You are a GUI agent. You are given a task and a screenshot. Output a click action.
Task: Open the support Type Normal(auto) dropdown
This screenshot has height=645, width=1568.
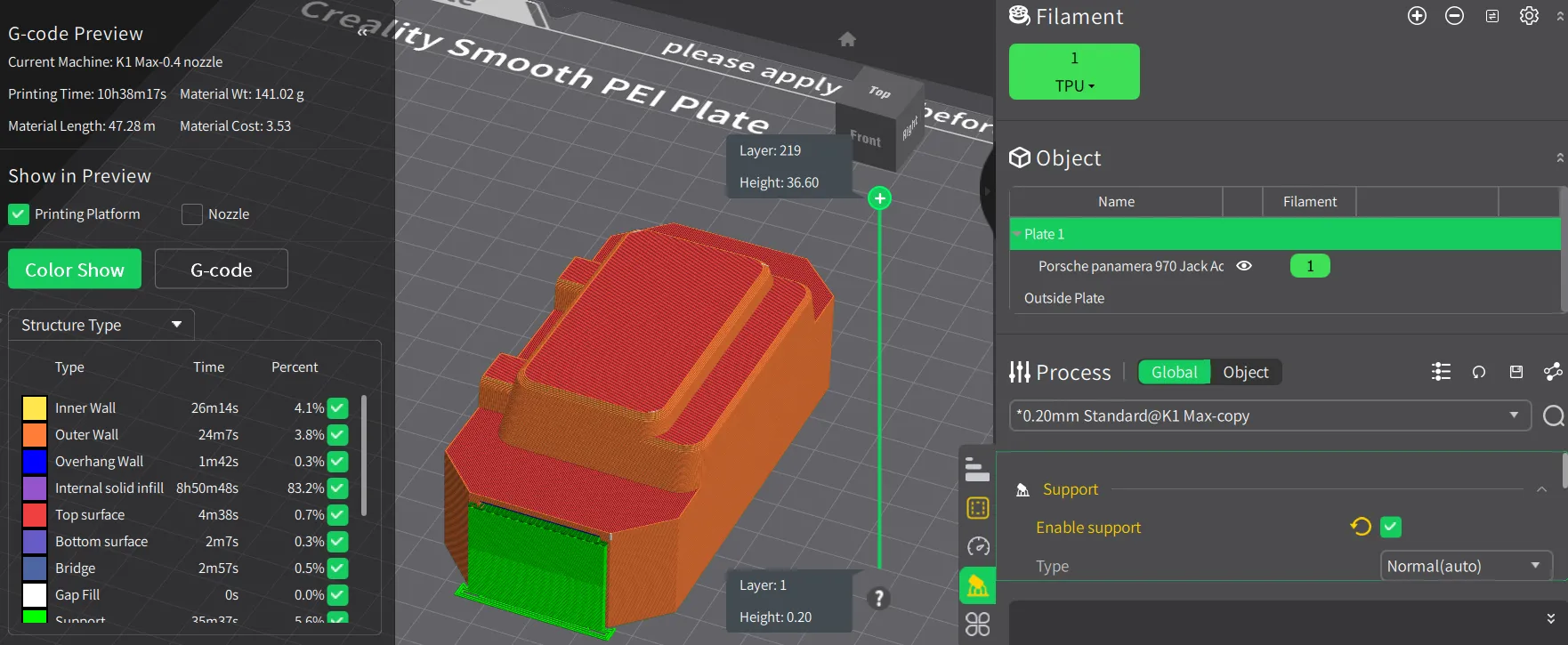click(1466, 566)
